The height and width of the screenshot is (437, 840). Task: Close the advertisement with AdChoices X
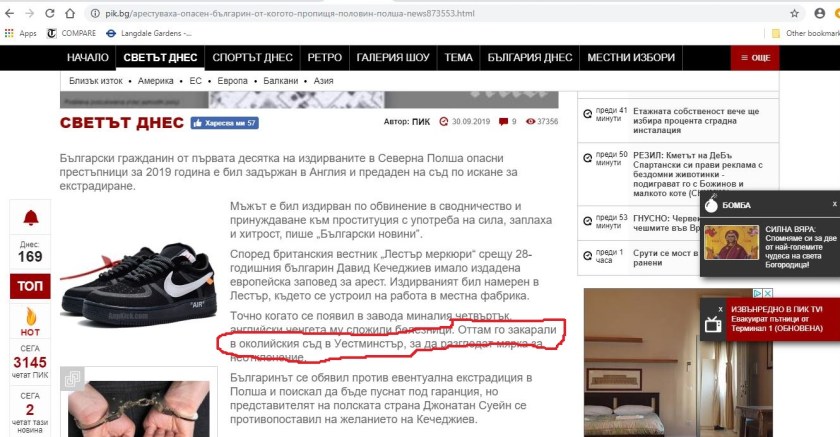768,293
